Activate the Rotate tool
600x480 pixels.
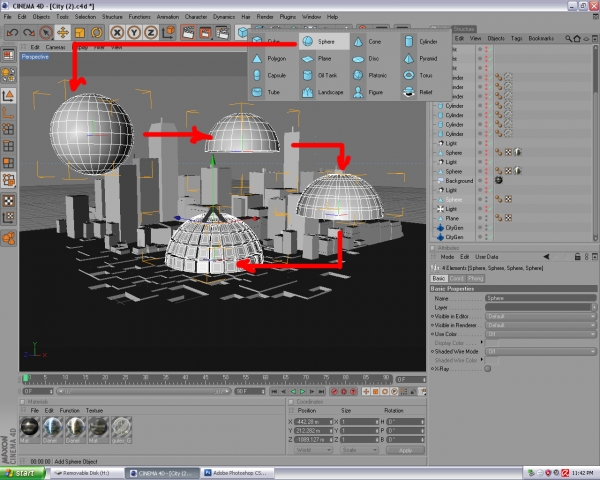coord(96,33)
